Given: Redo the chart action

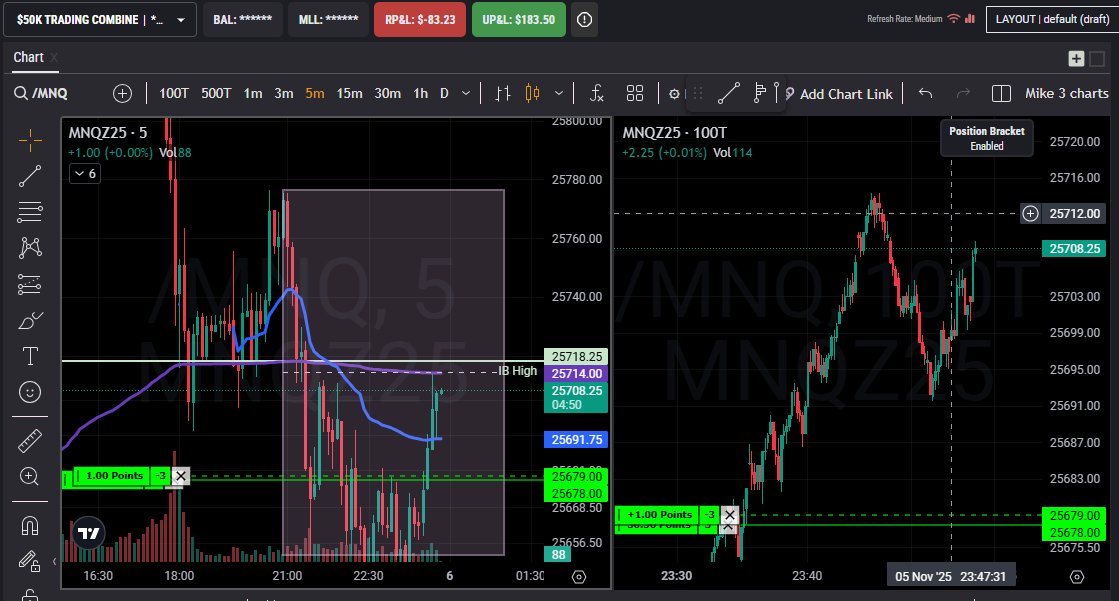Looking at the screenshot, I should pyautogui.click(x=963, y=94).
